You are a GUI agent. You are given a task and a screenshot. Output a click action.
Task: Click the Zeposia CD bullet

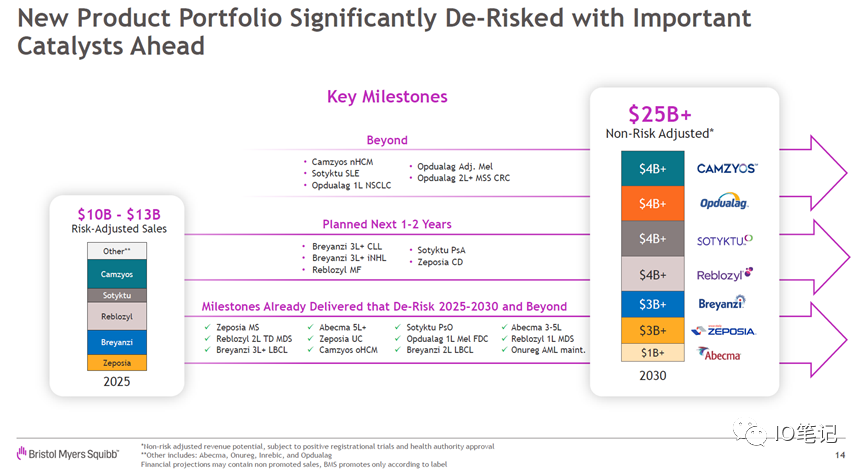click(440, 262)
